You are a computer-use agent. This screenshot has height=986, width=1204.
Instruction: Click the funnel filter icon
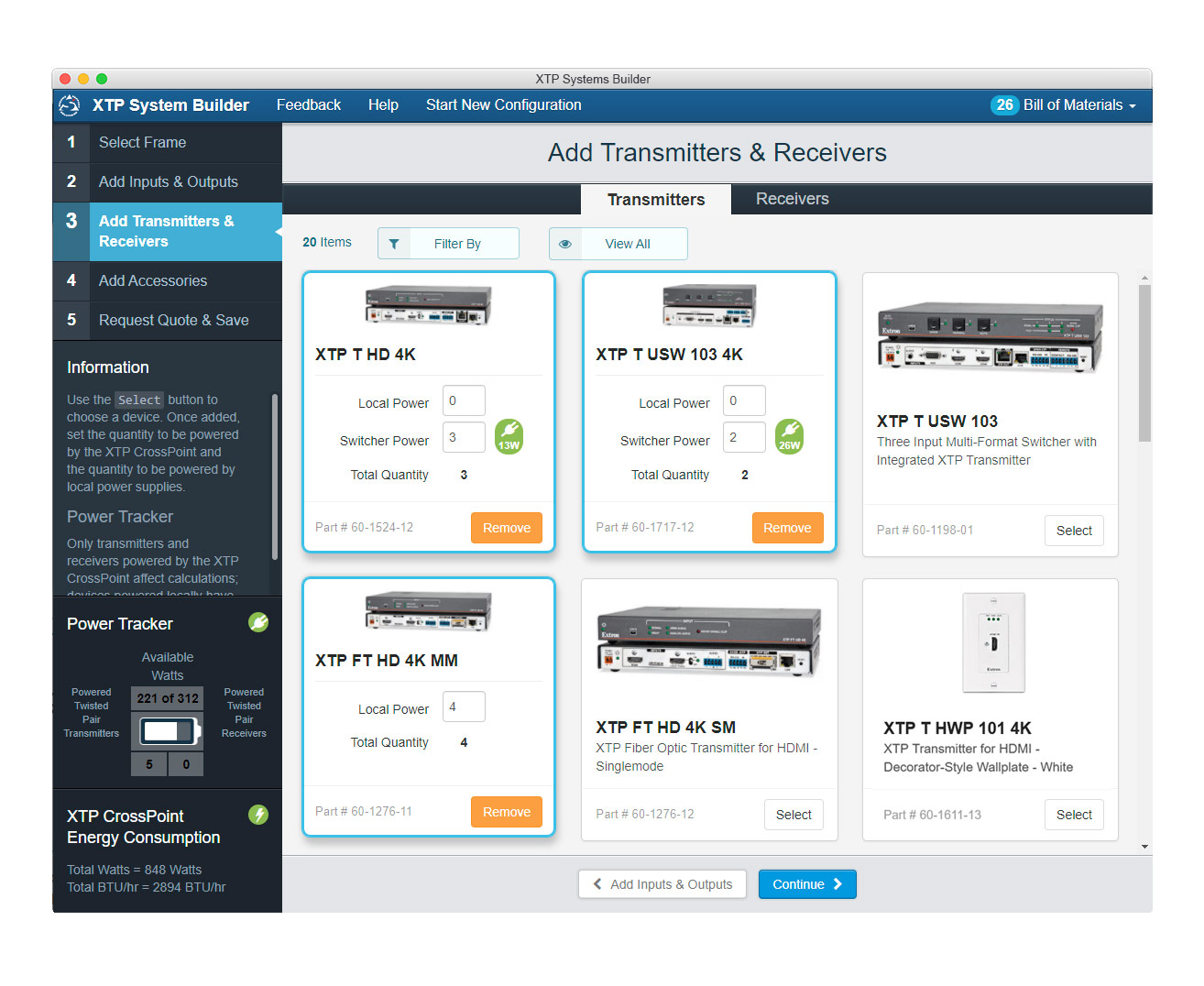click(x=394, y=244)
